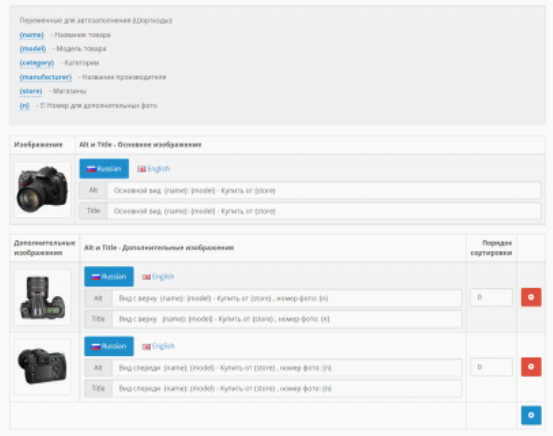This screenshot has height=436, width=553.
Task: Click Alt field containing 'Вид спереди'
Action: [x=287, y=368]
